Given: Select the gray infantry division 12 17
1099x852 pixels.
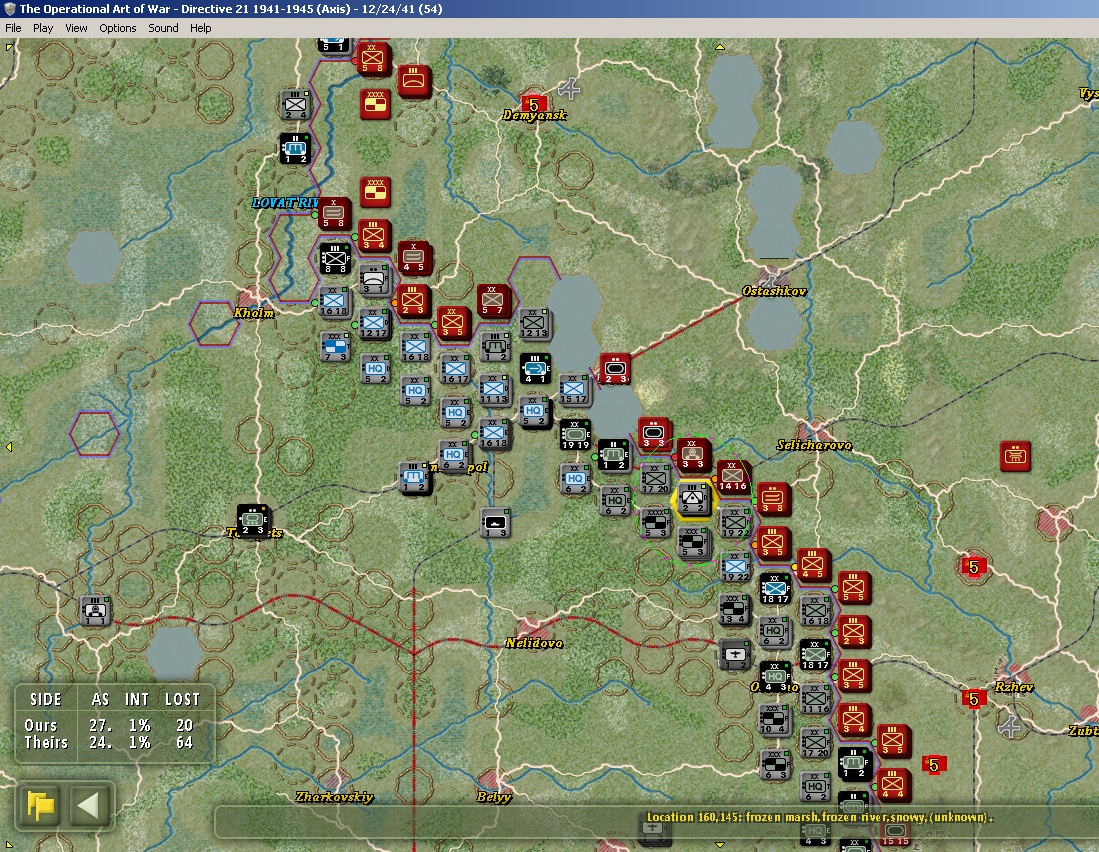Looking at the screenshot, I should pyautogui.click(x=374, y=323).
